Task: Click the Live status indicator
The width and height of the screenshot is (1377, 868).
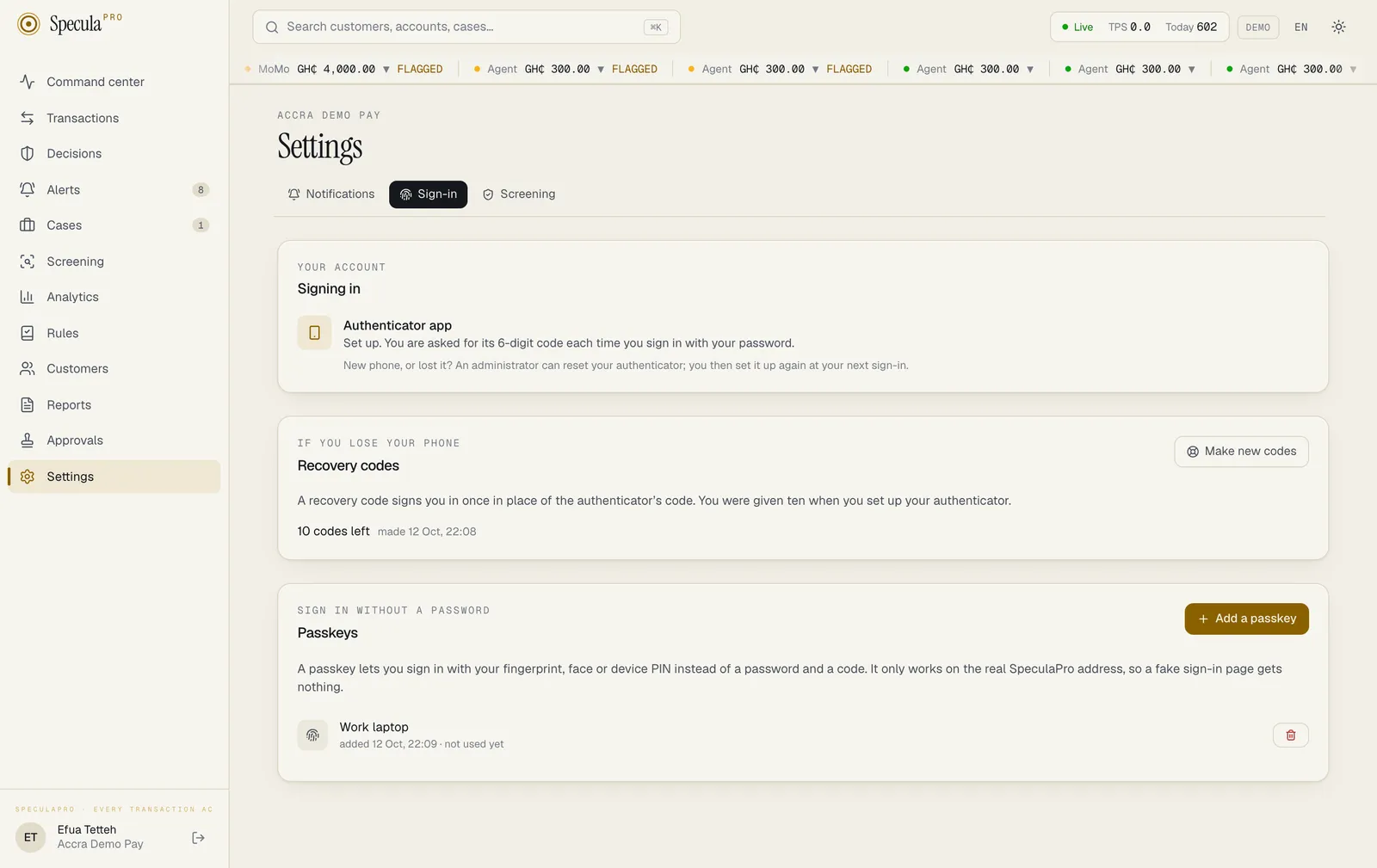Action: coord(1077,28)
